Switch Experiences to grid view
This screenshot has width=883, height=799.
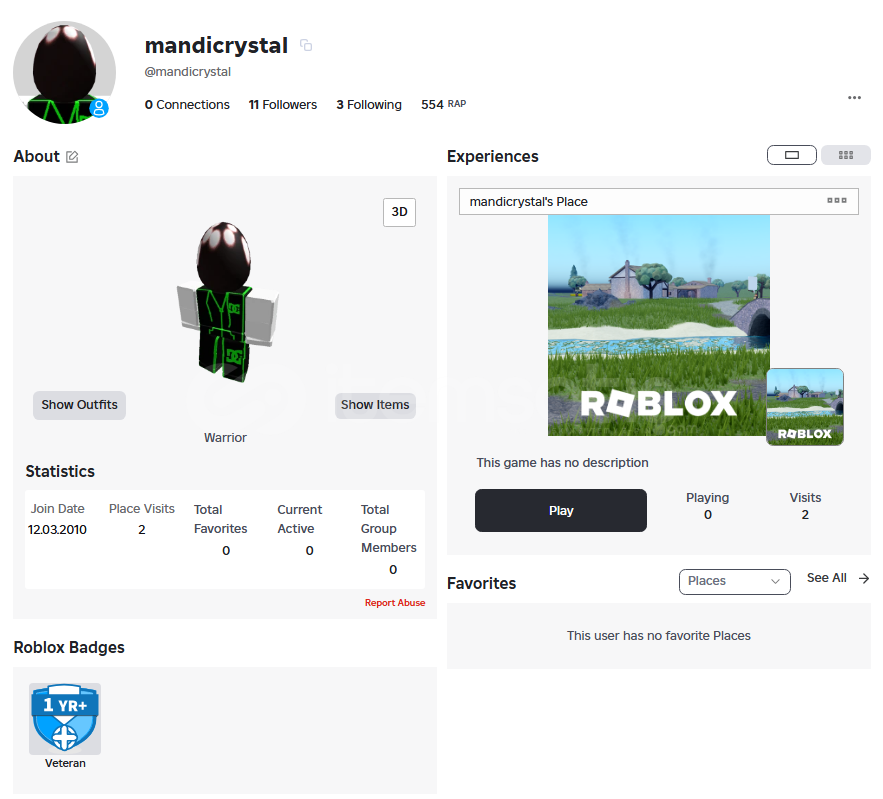846,155
